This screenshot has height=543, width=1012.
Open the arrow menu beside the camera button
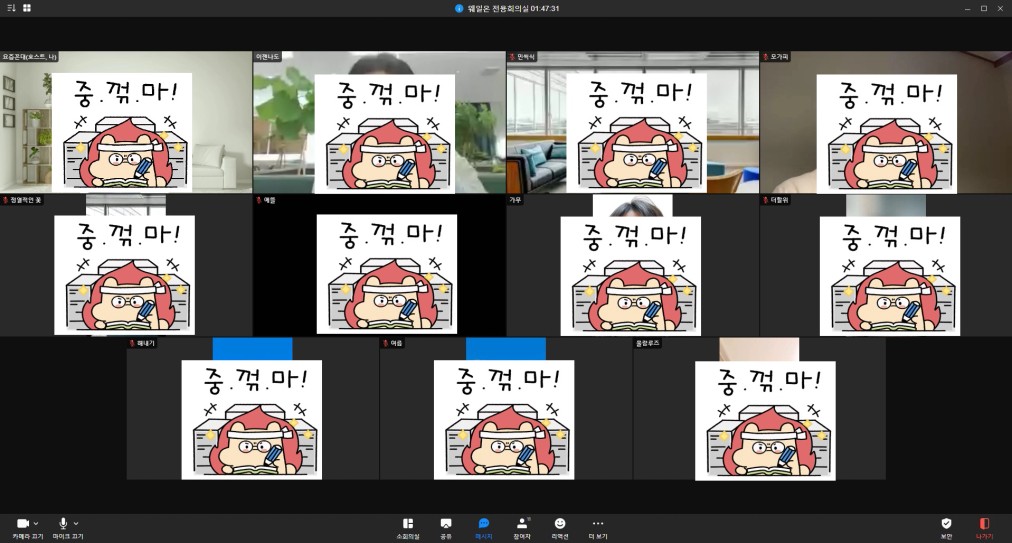coord(36,524)
